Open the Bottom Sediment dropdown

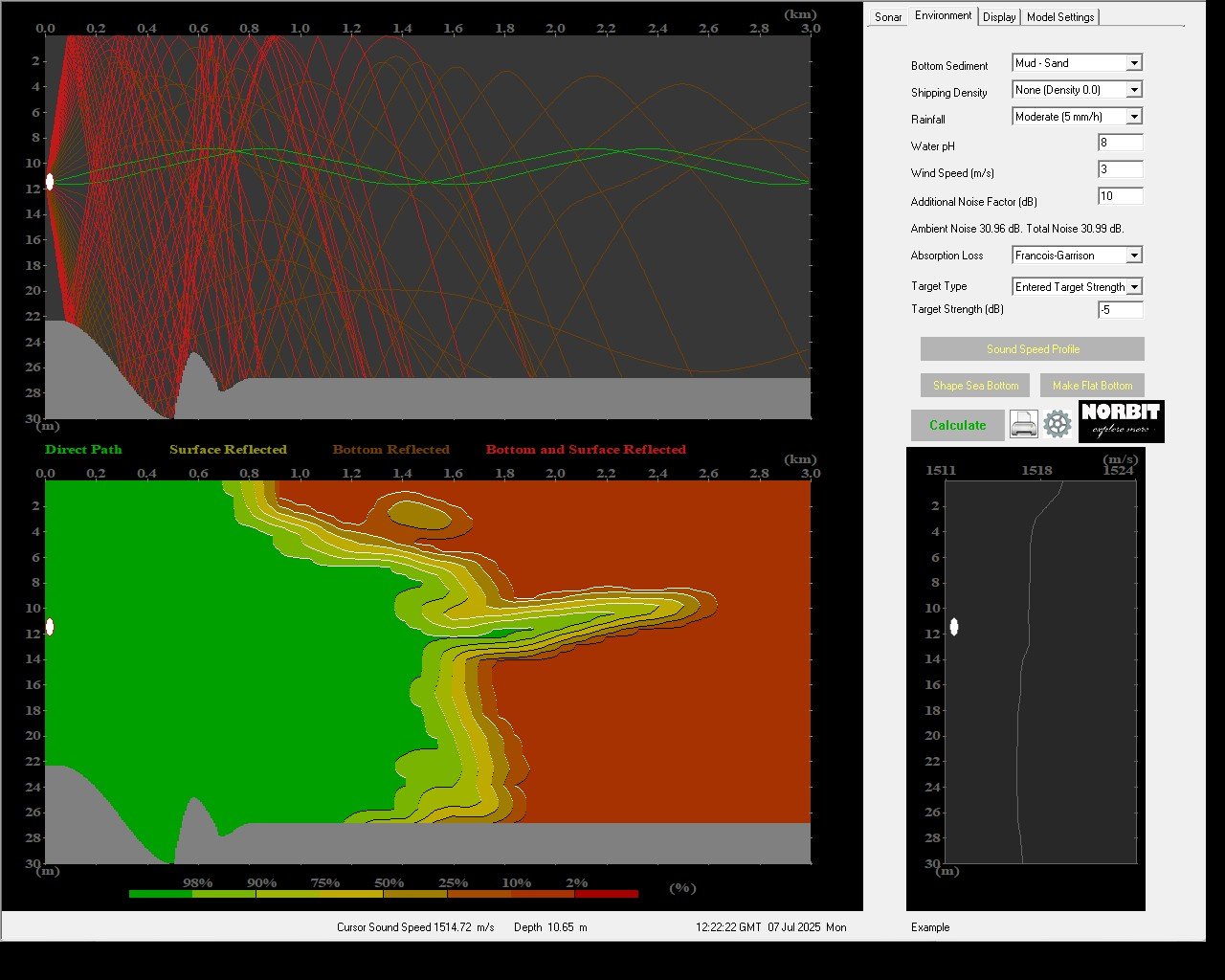point(1078,63)
